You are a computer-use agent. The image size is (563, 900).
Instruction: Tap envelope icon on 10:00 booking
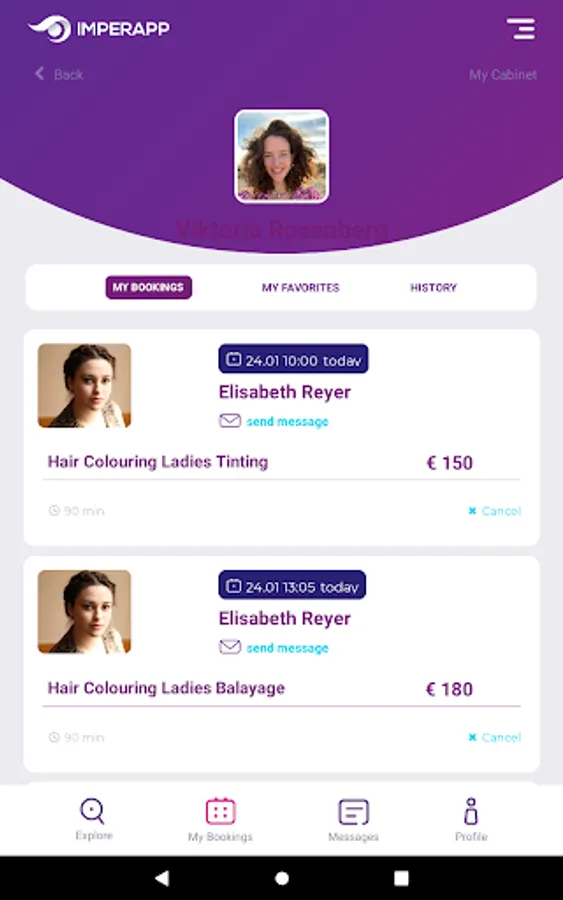pos(230,421)
